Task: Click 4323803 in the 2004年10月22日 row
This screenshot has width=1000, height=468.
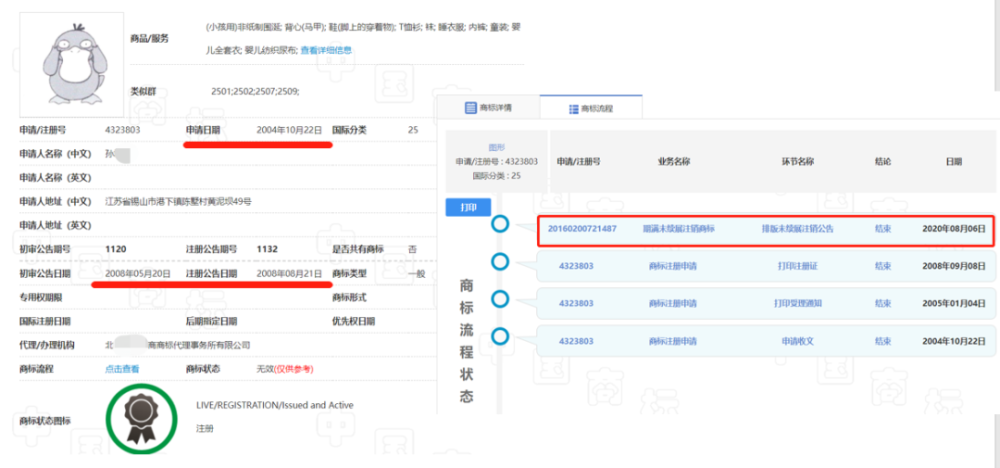Action: tap(576, 341)
